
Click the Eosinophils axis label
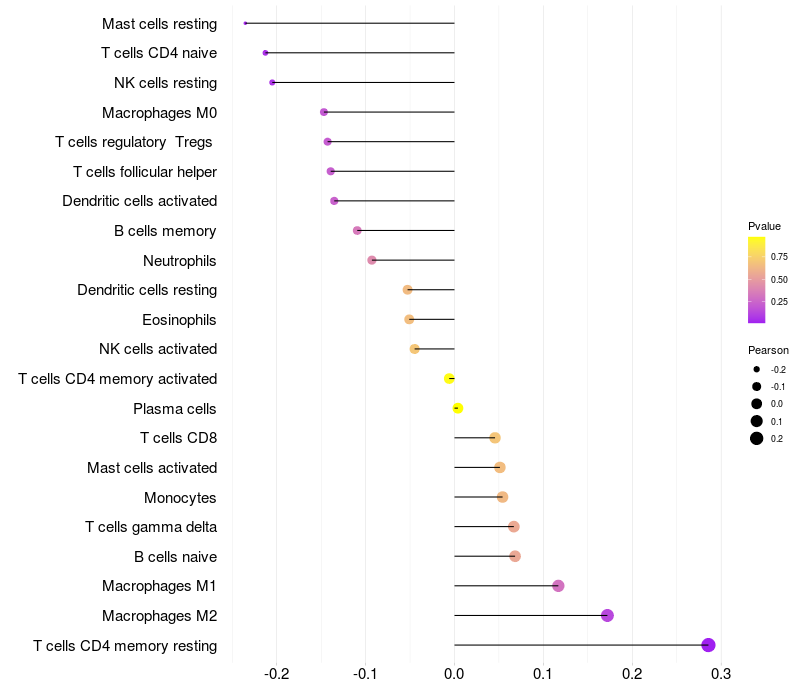coord(179,320)
